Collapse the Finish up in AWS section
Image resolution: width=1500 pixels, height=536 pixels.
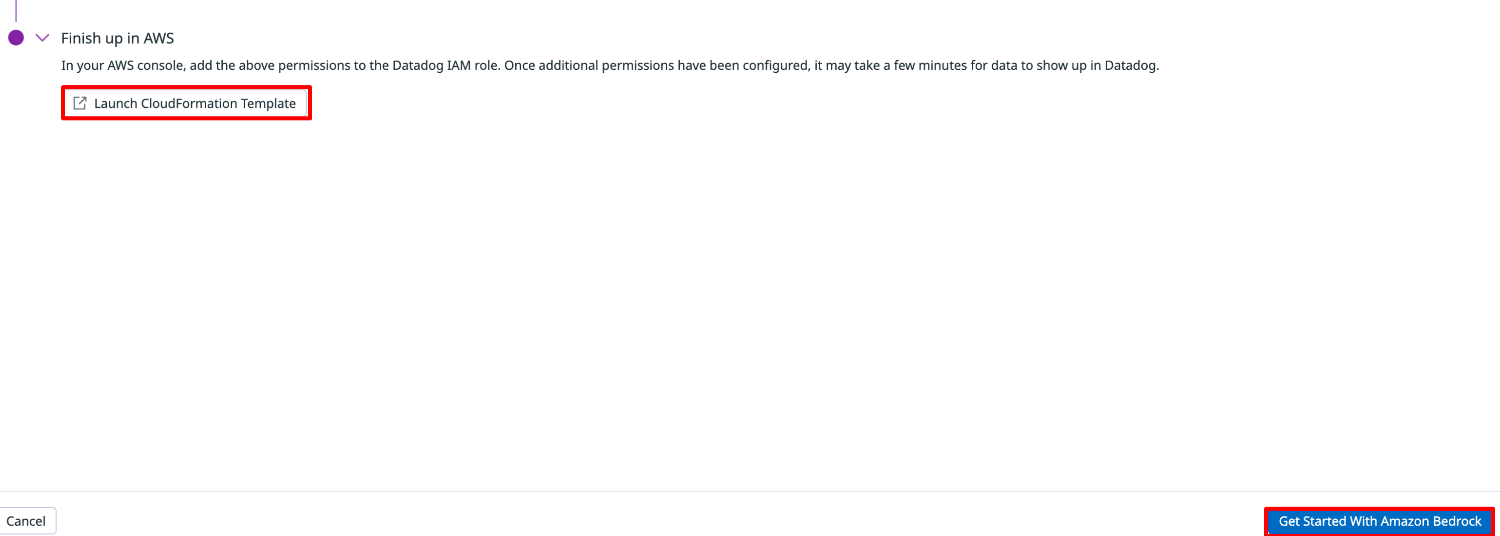coord(42,38)
